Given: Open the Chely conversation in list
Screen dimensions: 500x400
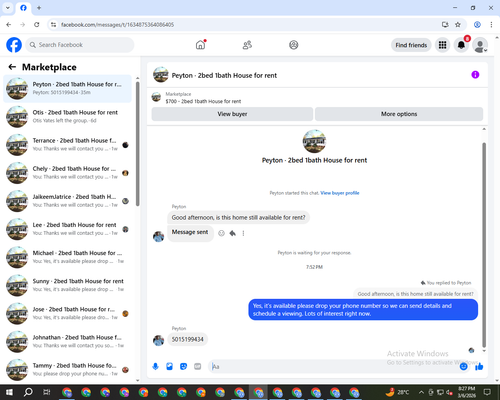Looking at the screenshot, I should [x=67, y=173].
